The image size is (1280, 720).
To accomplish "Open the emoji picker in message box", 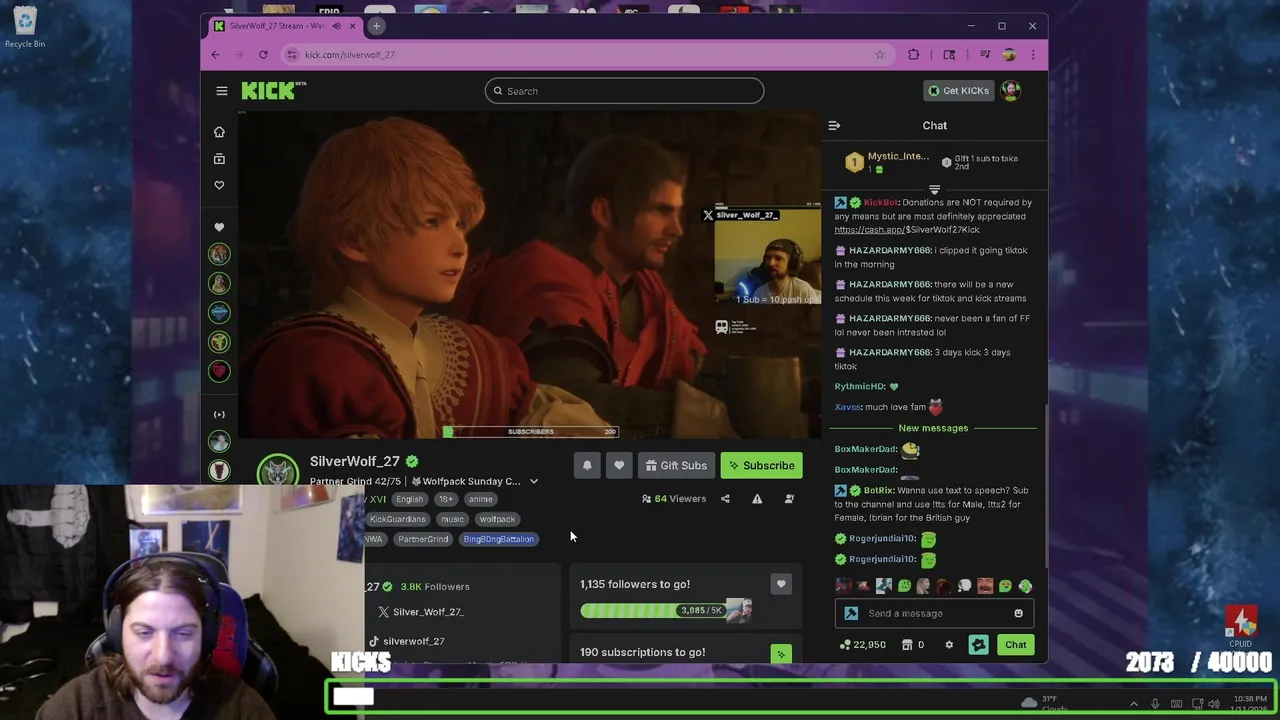I will point(1019,614).
